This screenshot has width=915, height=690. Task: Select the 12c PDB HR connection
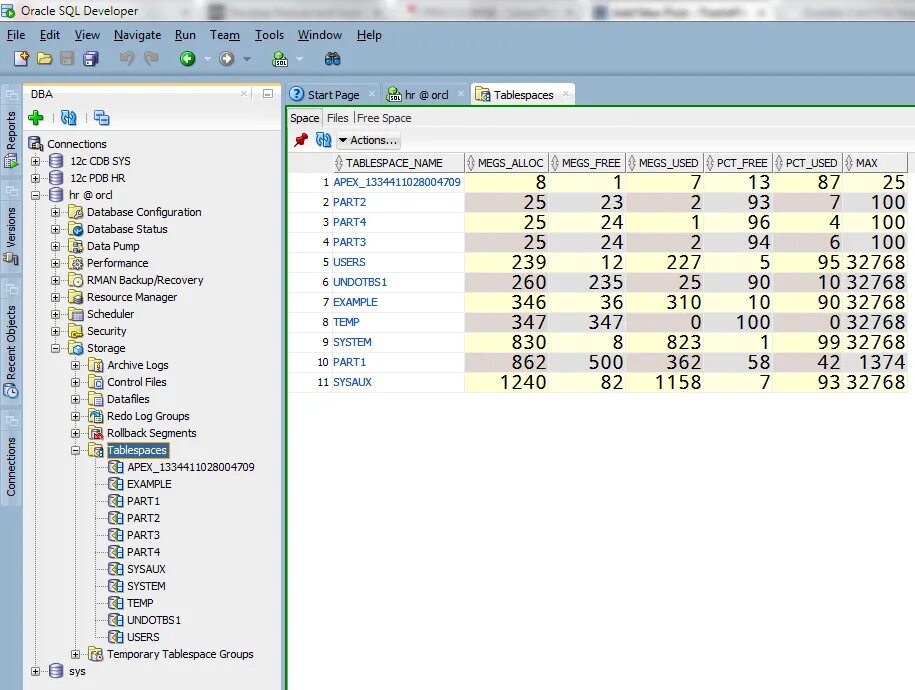97,178
